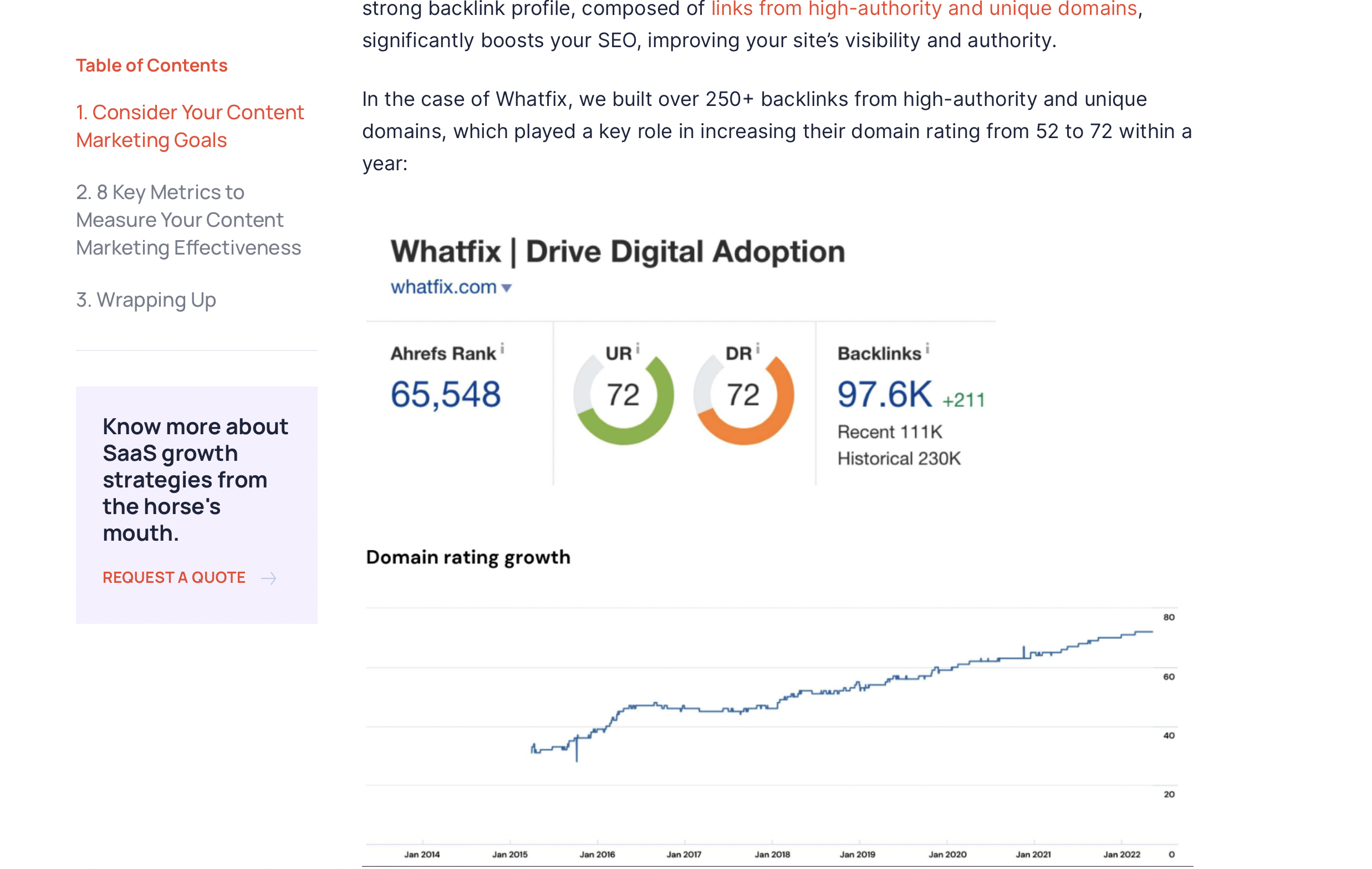This screenshot has height=869, width=1372.
Task: Click the UR info icon
Action: click(x=637, y=348)
